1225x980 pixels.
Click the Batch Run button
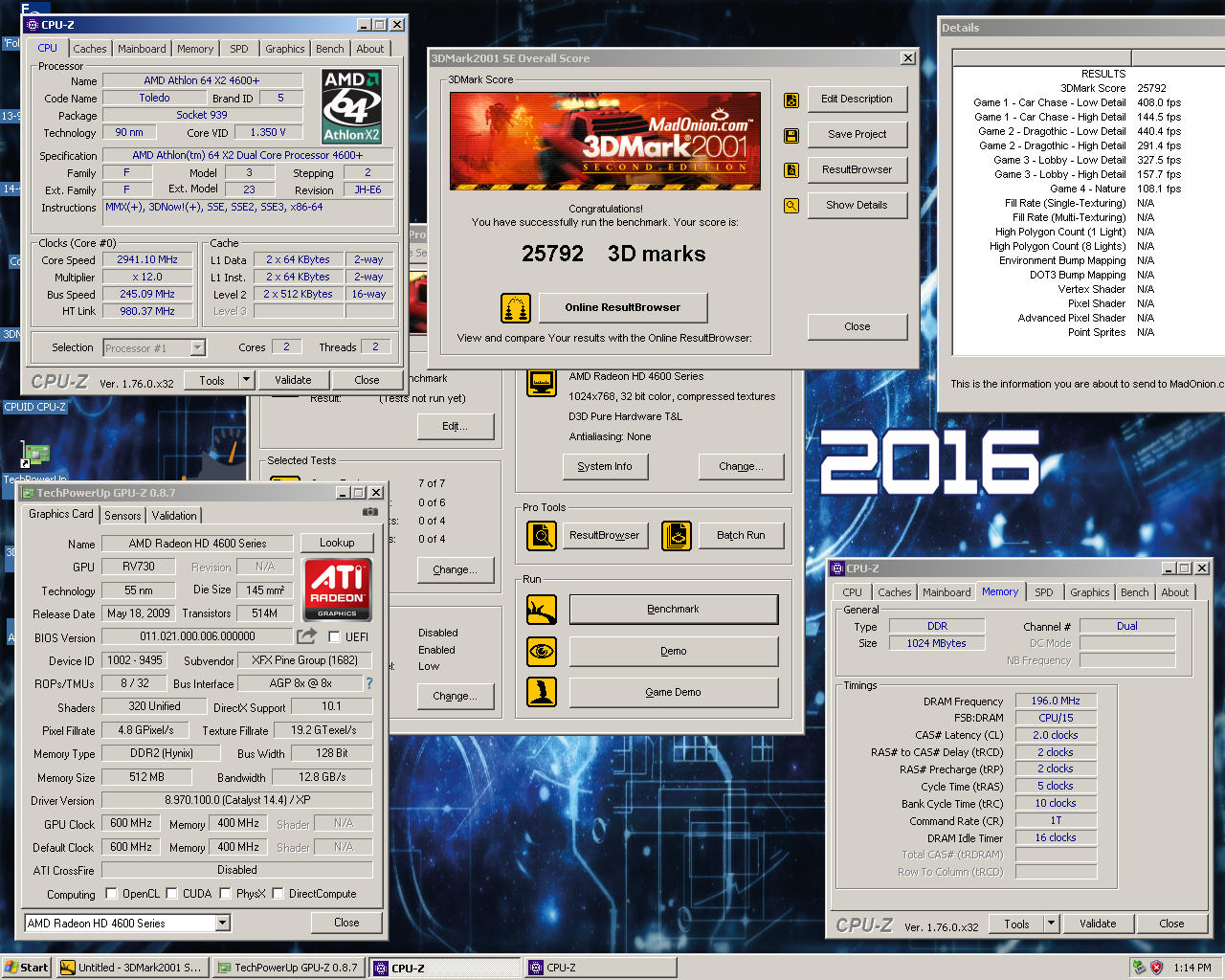click(x=742, y=535)
